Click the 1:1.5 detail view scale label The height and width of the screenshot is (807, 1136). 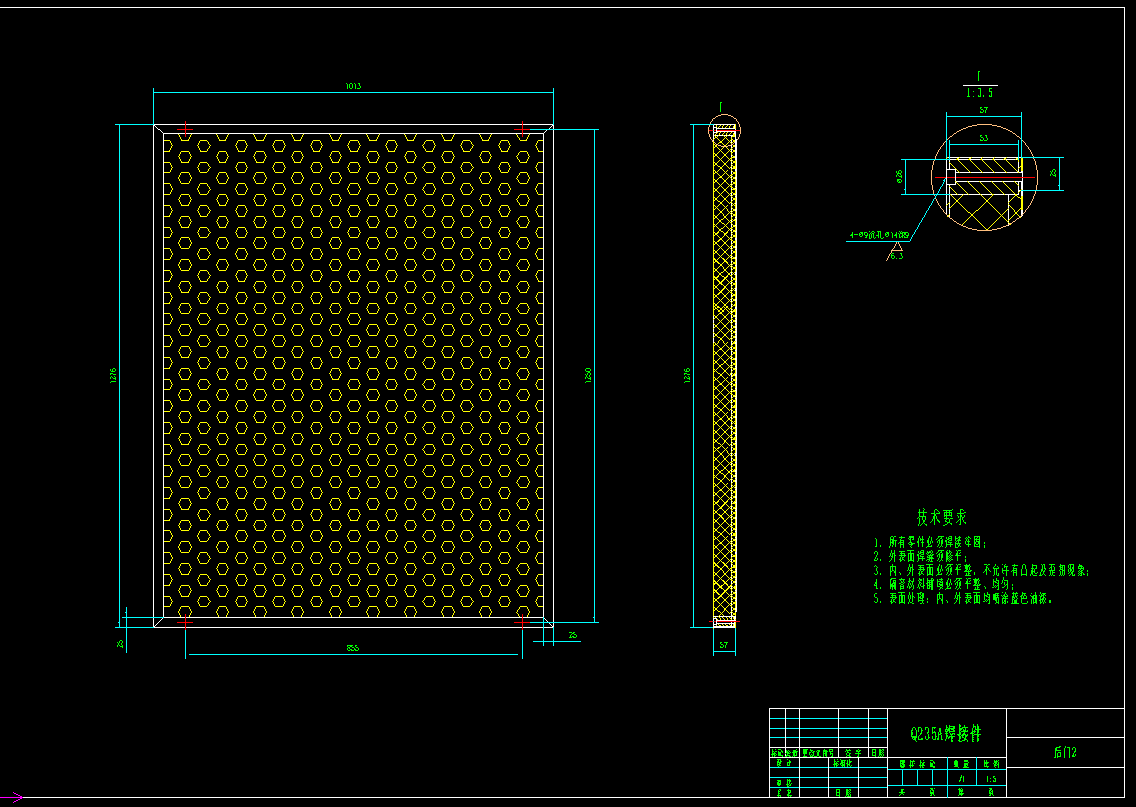pos(980,93)
